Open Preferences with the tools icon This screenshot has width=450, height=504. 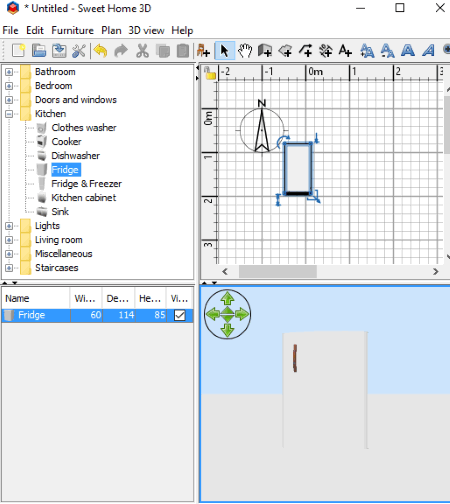pos(79,51)
